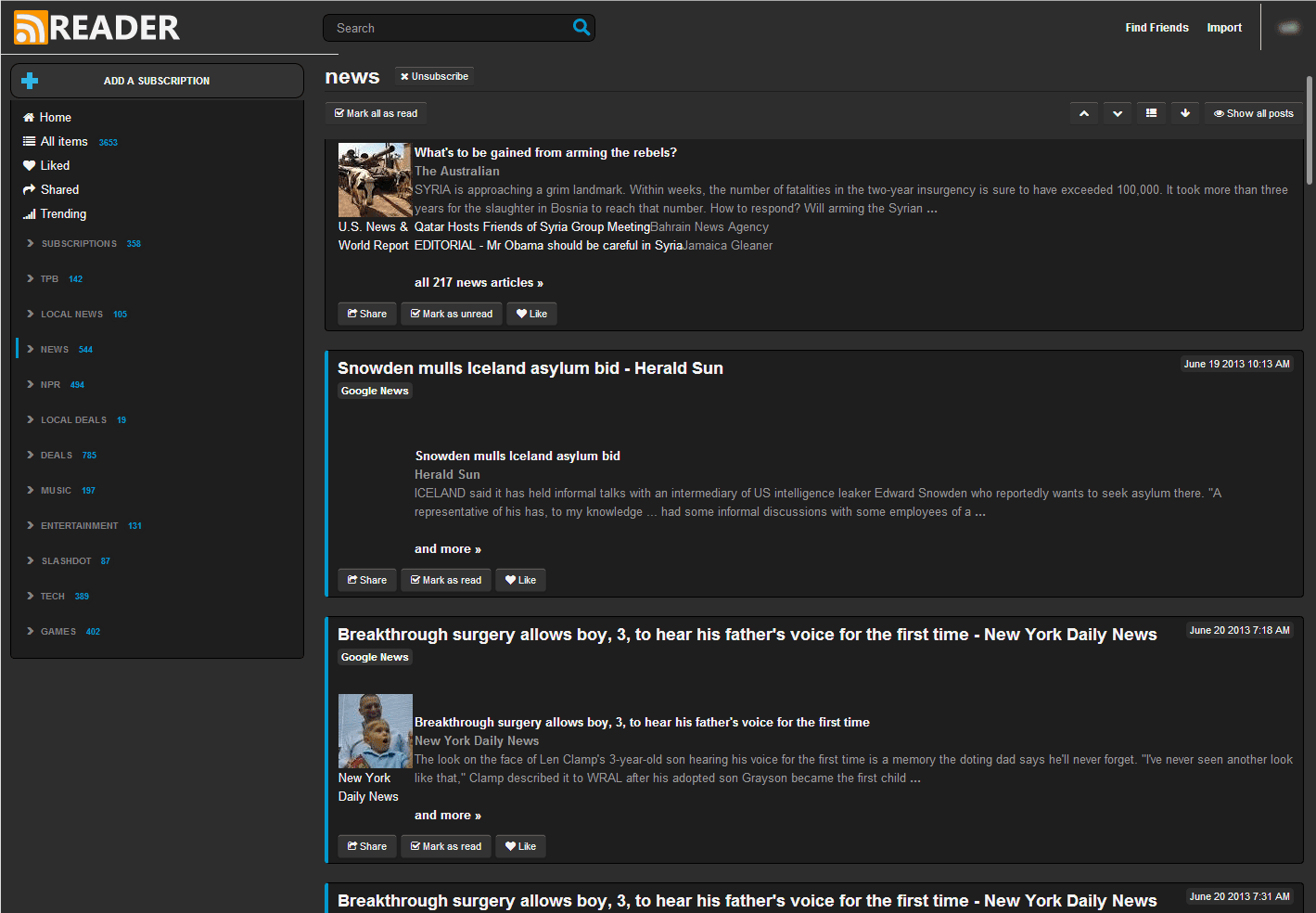Go to next item with down chevron
Viewport: 1316px width, 913px height.
point(1118,113)
